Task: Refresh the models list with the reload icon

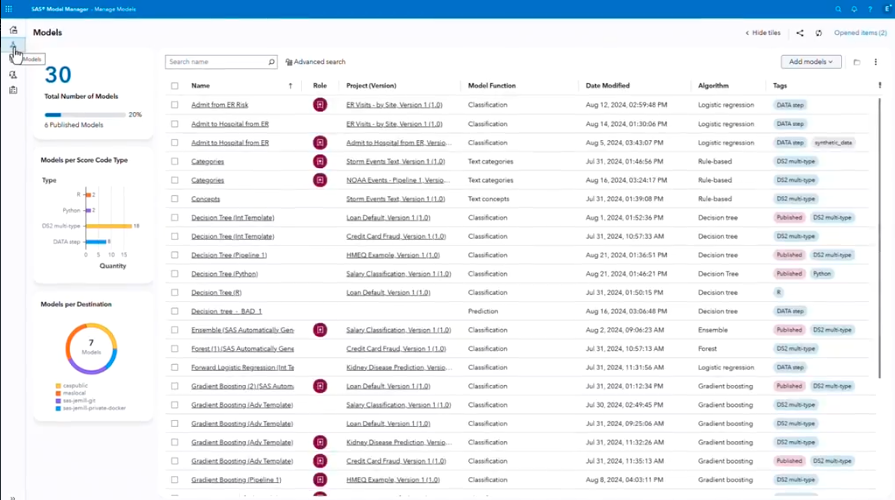Action: point(819,33)
